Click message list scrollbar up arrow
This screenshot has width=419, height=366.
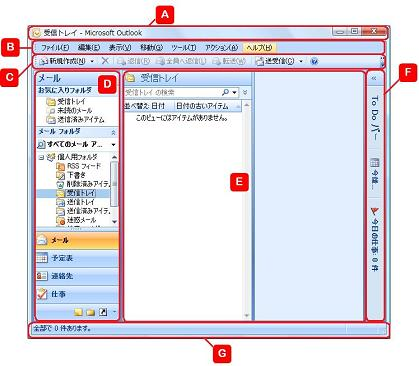(x=246, y=105)
